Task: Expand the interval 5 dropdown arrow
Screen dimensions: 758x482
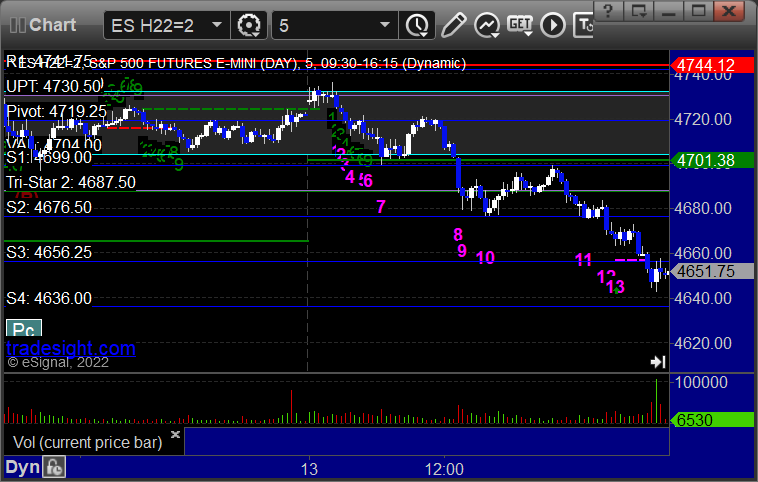Action: [385, 25]
